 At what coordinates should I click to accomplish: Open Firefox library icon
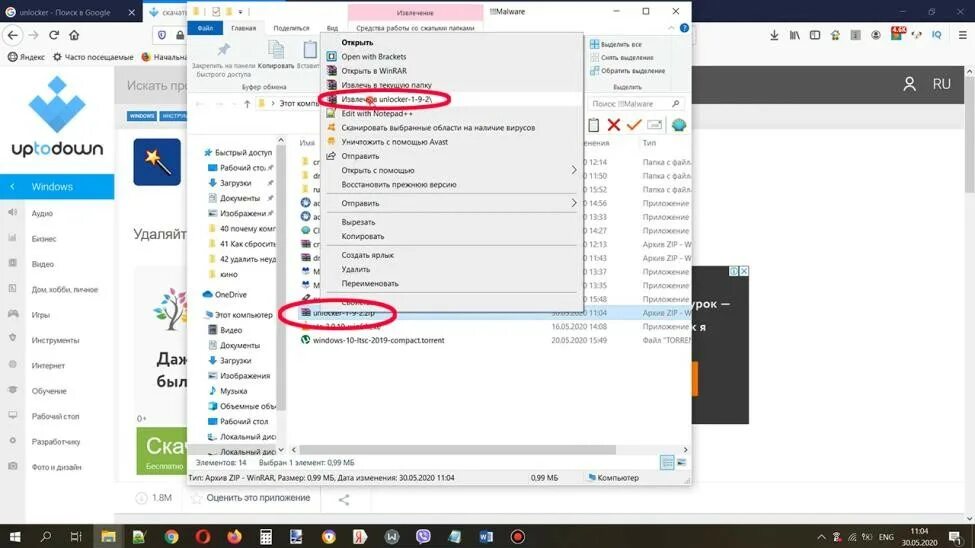(x=795, y=35)
